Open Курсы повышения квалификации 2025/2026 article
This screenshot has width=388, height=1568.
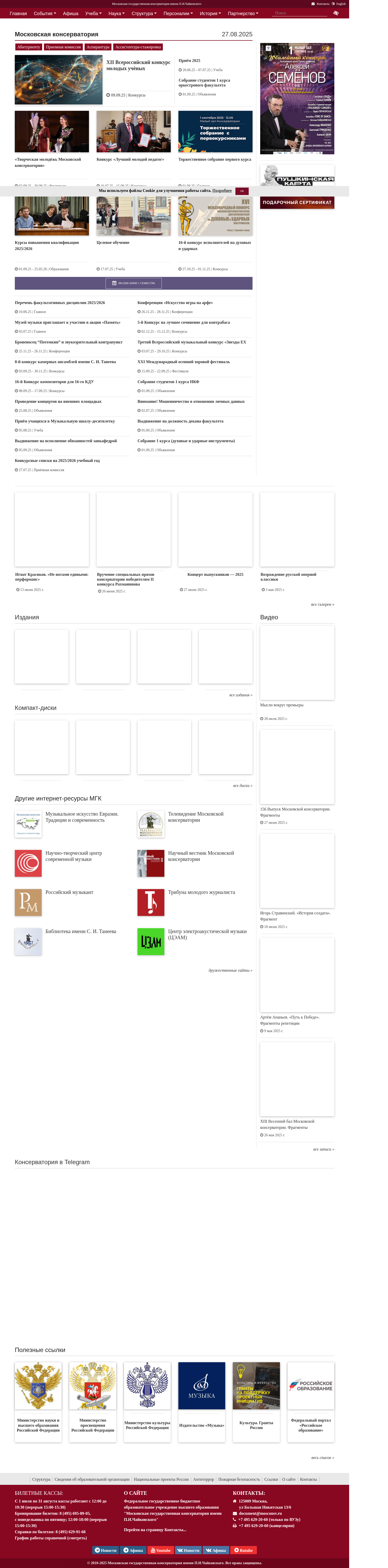(47, 245)
